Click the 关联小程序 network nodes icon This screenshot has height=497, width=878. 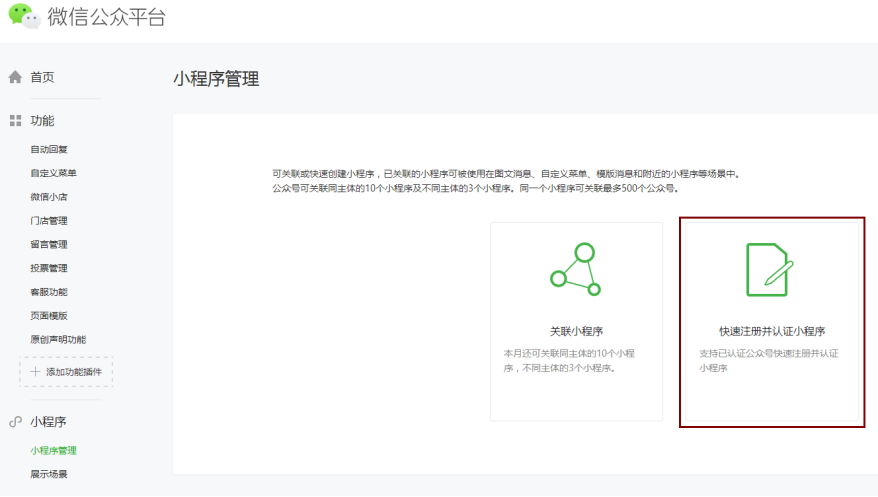(x=575, y=269)
